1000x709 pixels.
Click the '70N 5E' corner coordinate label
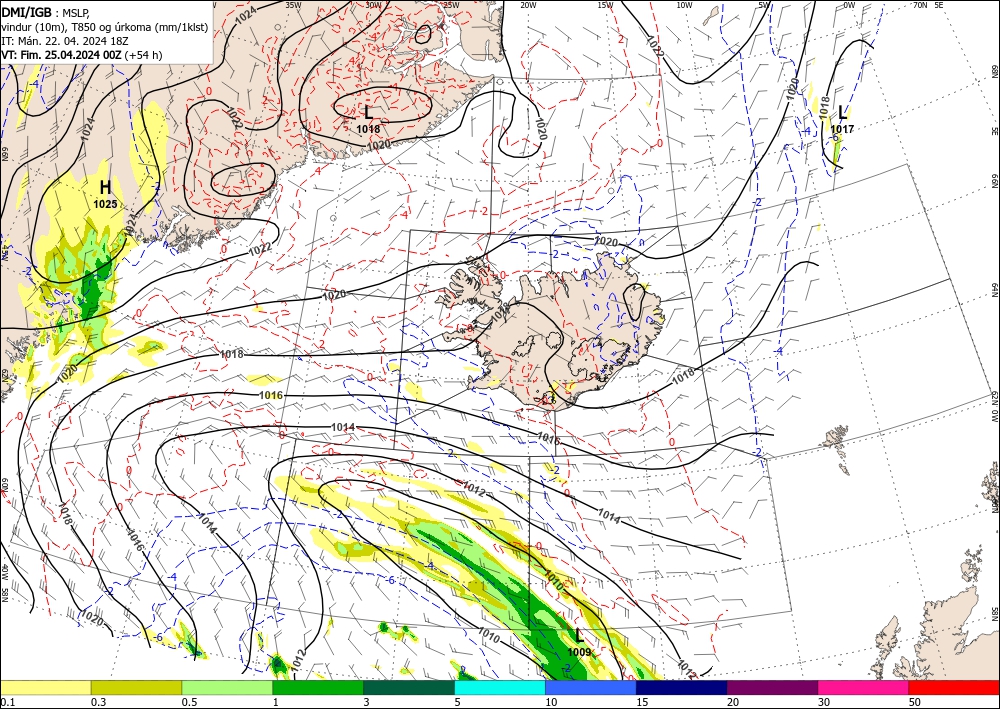pyautogui.click(x=929, y=4)
